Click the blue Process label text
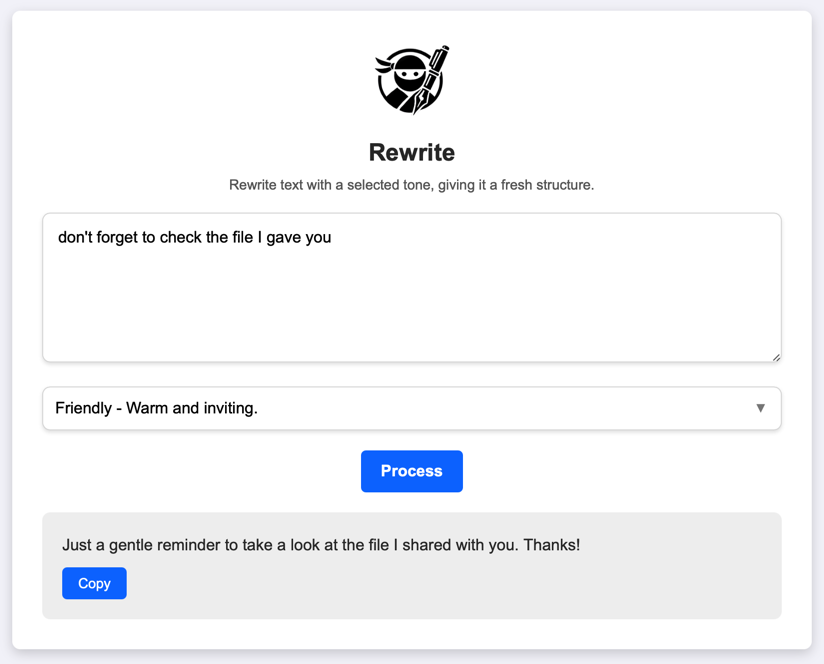Image resolution: width=824 pixels, height=664 pixels. pyautogui.click(x=411, y=471)
